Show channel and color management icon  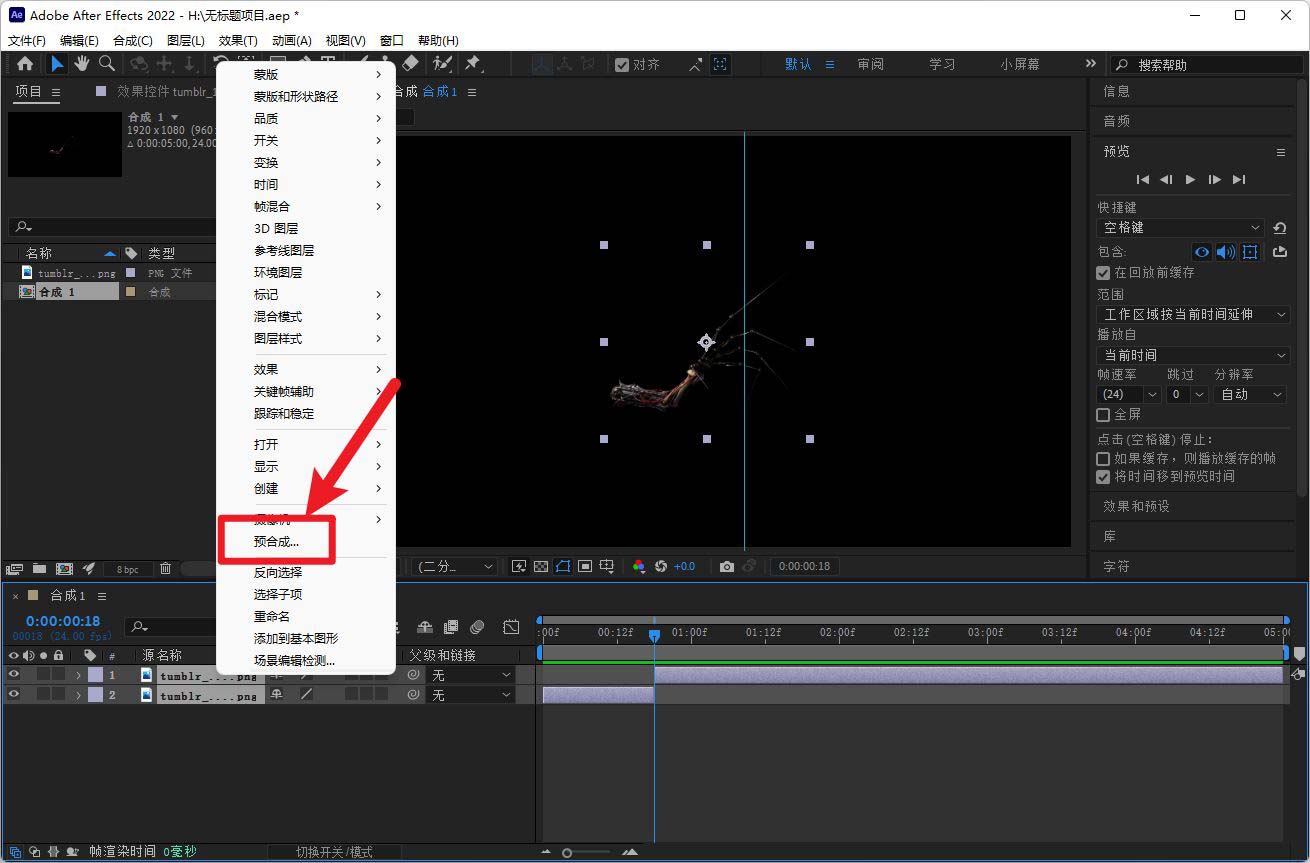[639, 566]
